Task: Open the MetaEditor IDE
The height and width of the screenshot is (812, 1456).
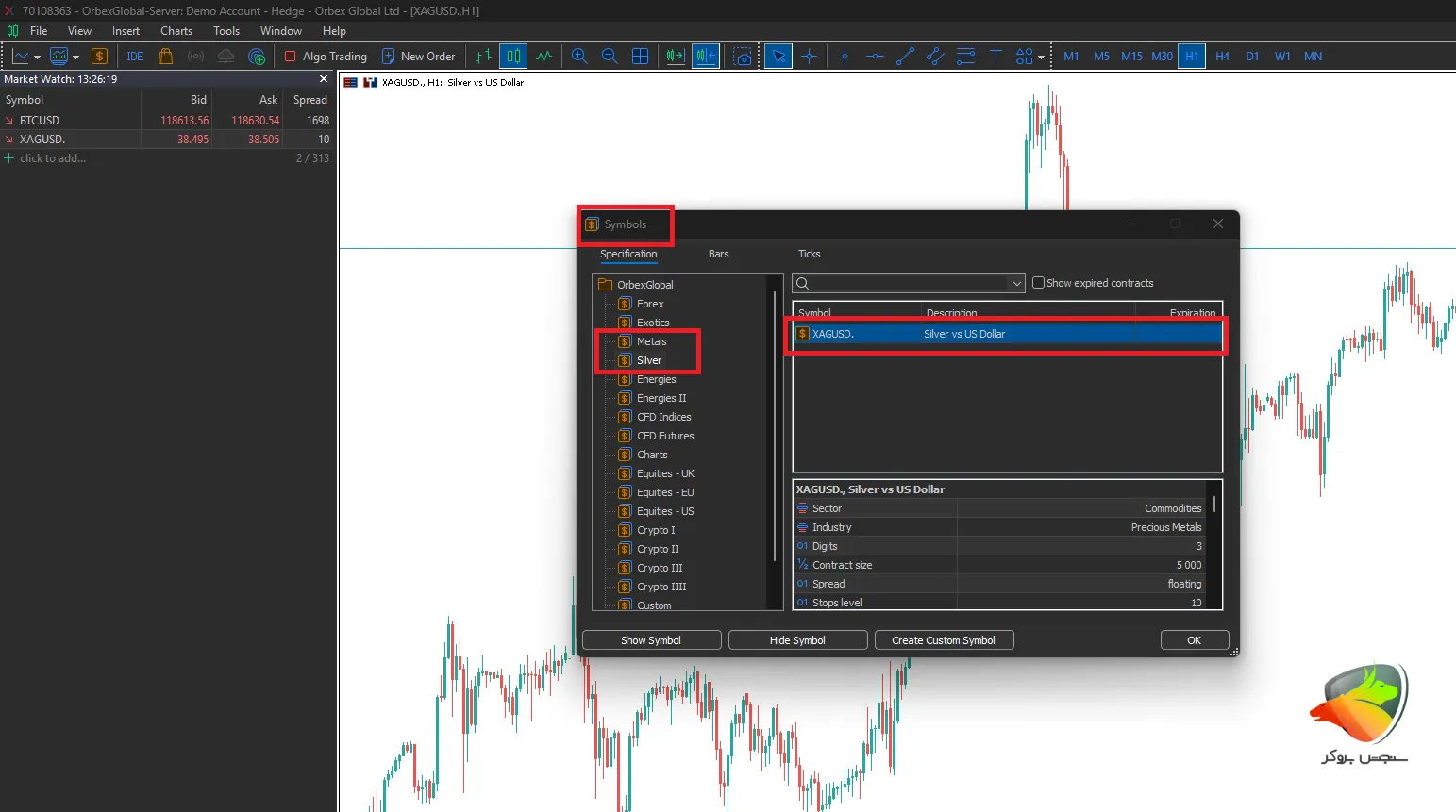Action: tap(135, 57)
